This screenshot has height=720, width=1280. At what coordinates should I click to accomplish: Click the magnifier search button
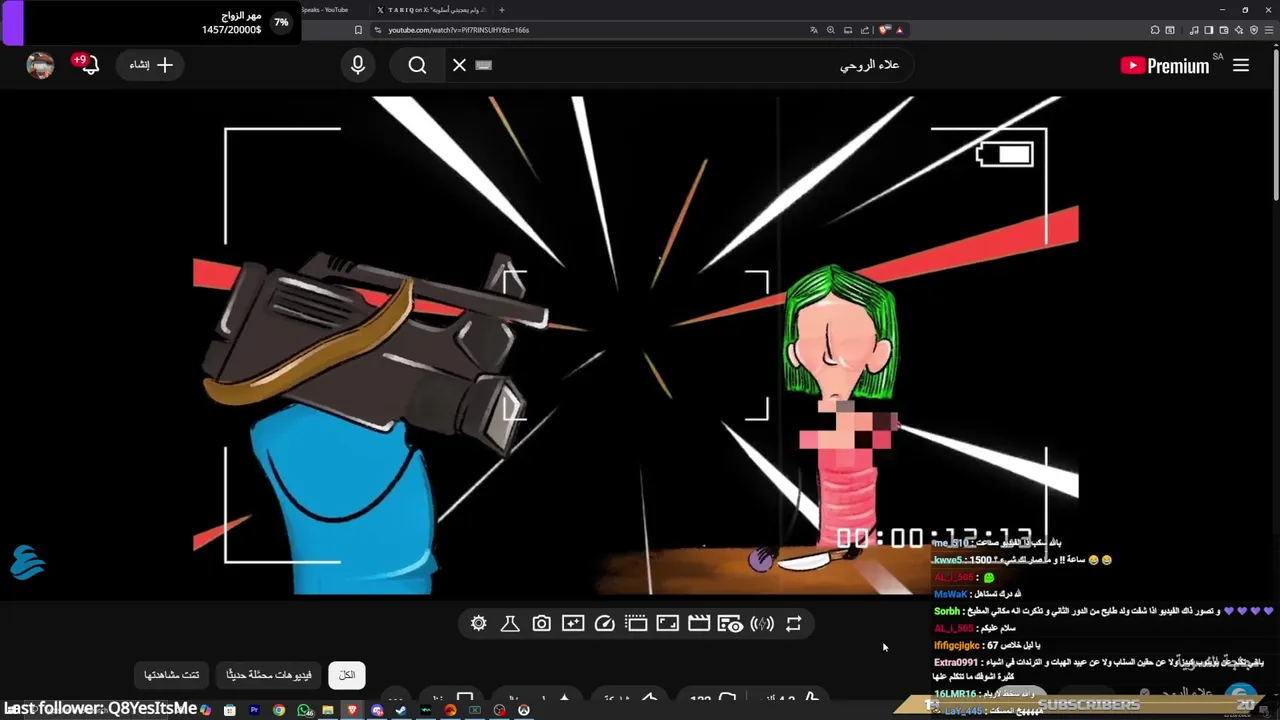(417, 65)
